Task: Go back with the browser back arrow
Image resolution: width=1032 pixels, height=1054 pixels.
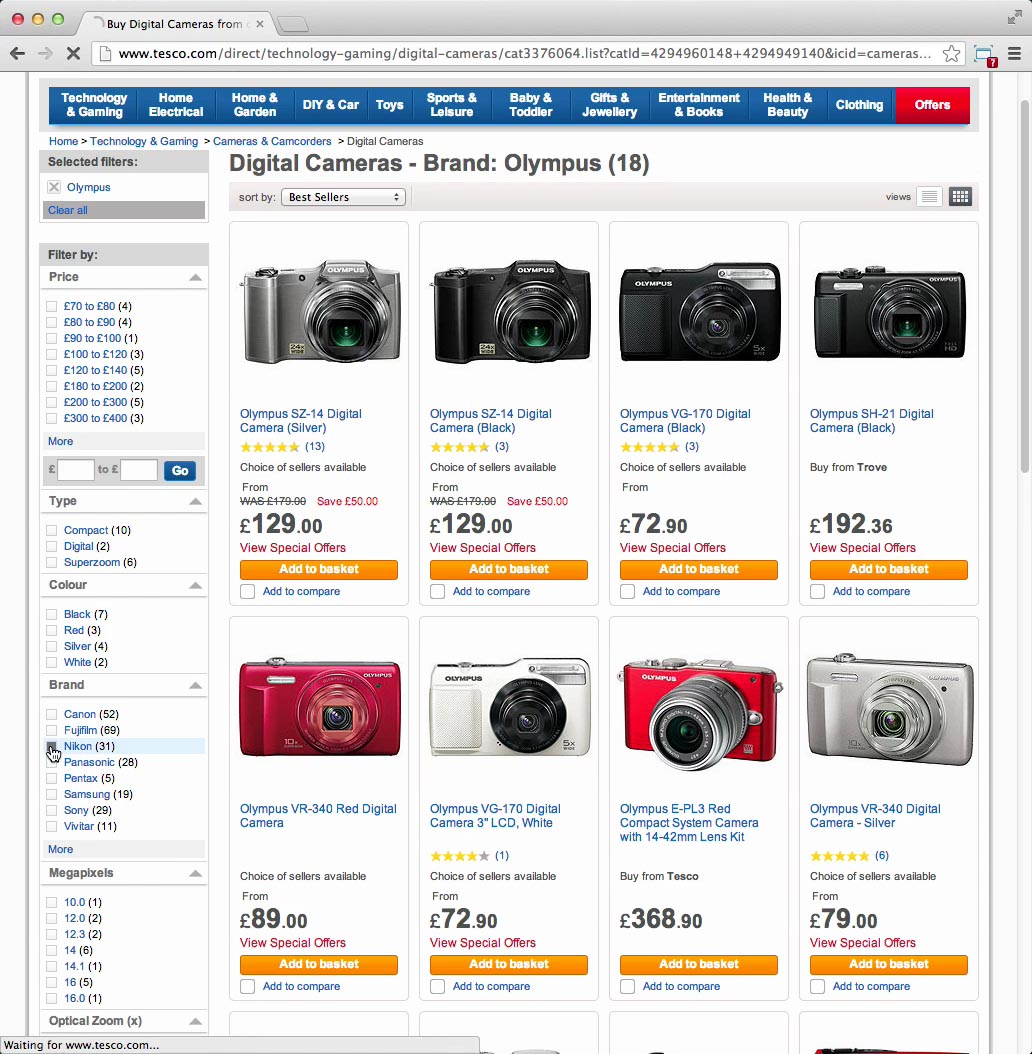Action: (x=17, y=54)
